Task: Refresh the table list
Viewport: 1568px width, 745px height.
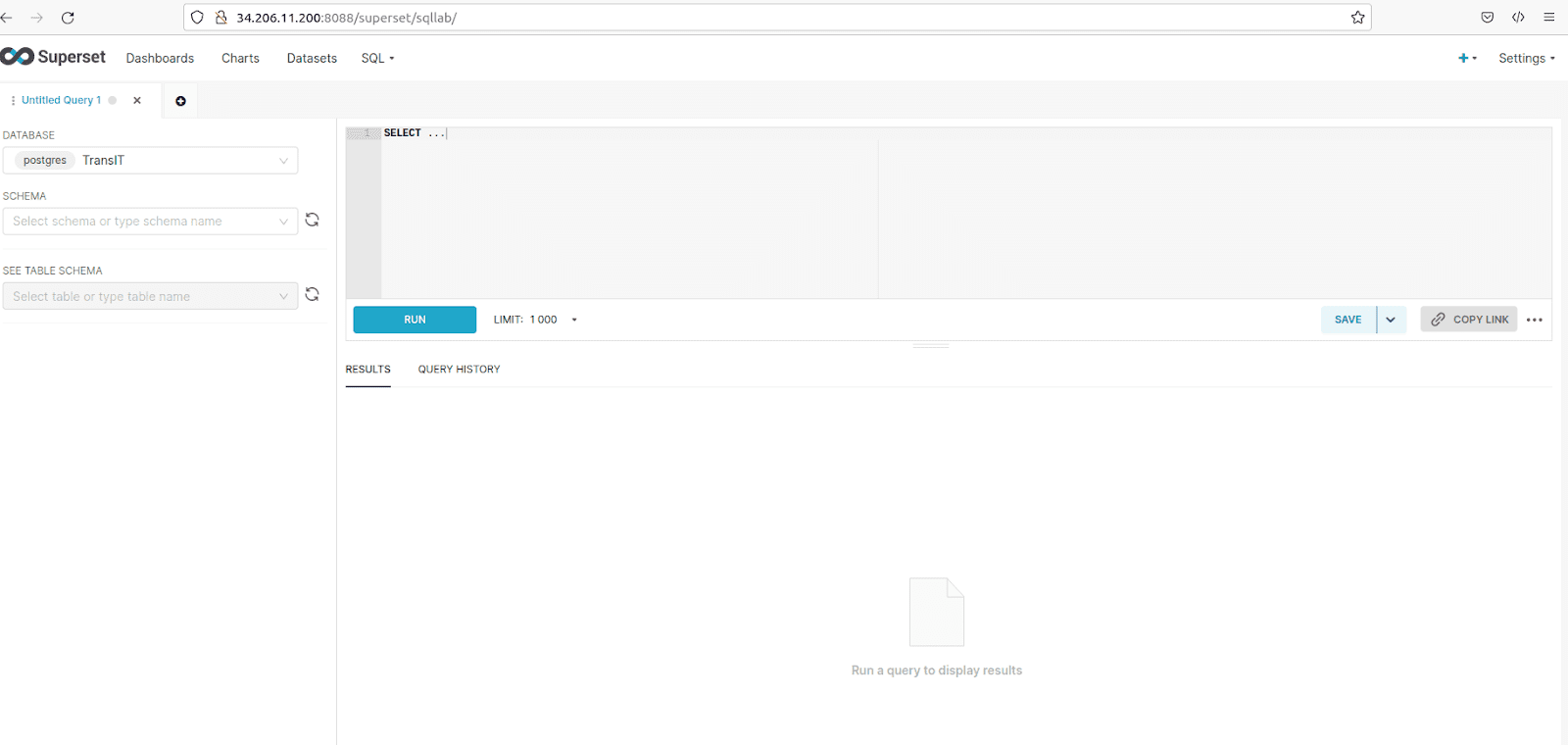Action: [x=312, y=294]
